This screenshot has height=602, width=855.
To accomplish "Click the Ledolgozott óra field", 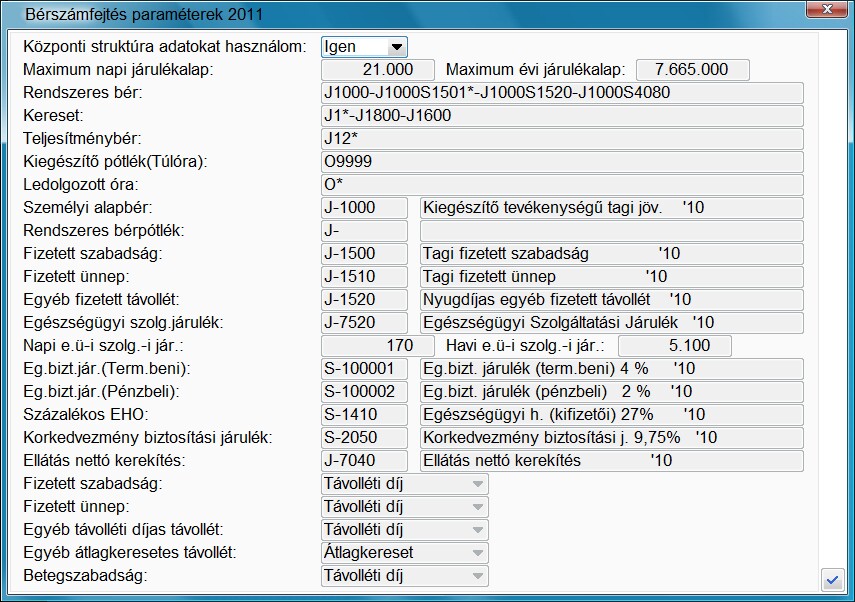I will coord(562,184).
